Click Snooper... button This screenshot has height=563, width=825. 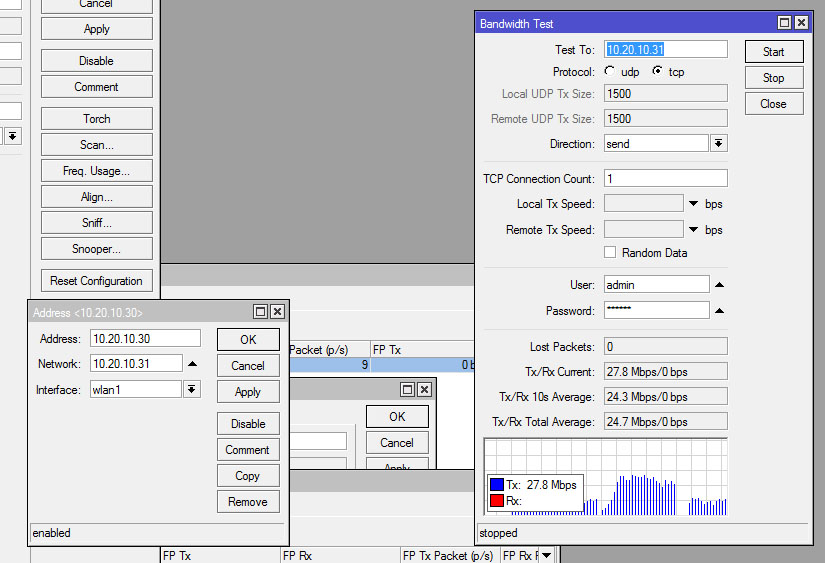[97, 249]
